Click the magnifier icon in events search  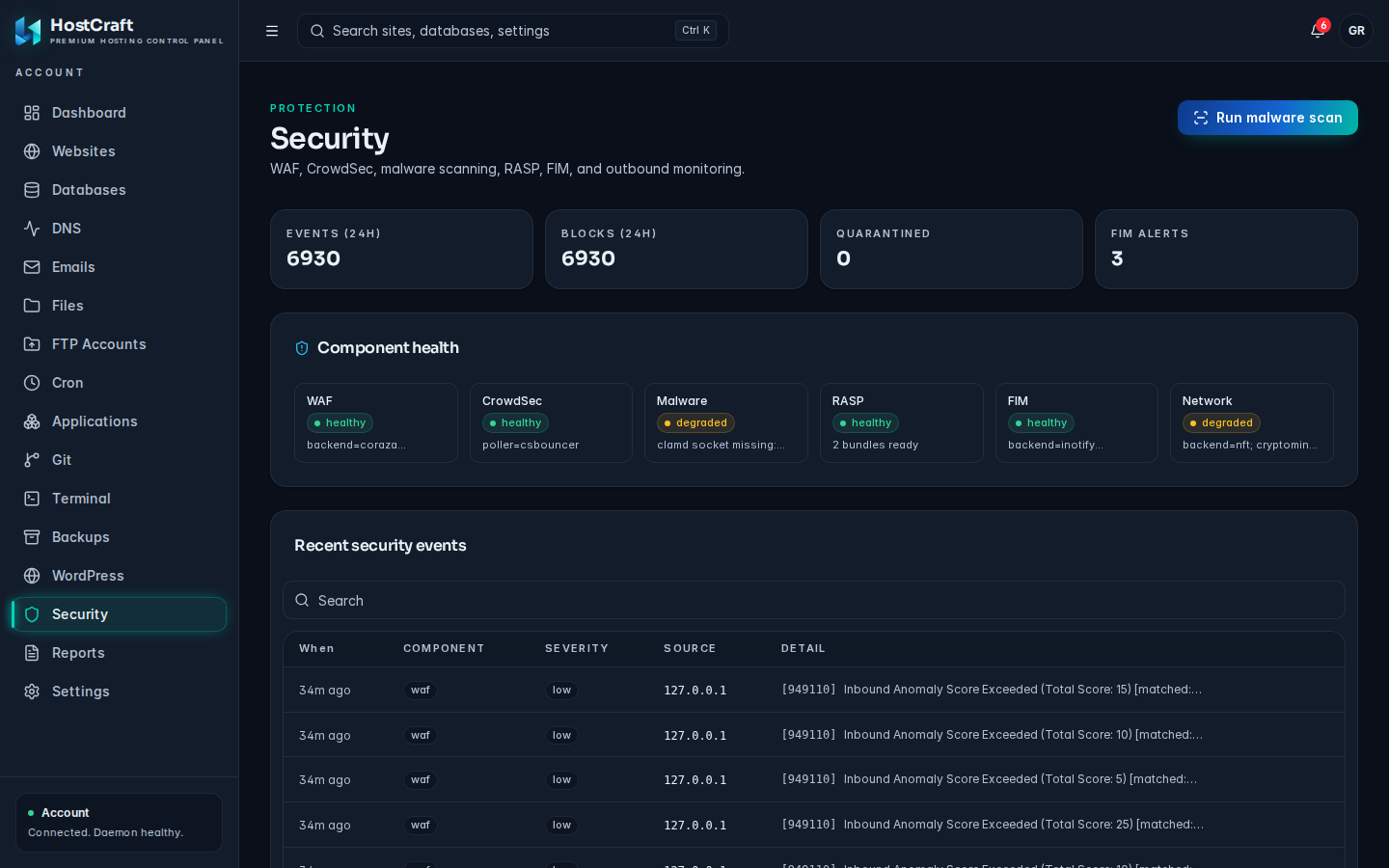(x=302, y=600)
